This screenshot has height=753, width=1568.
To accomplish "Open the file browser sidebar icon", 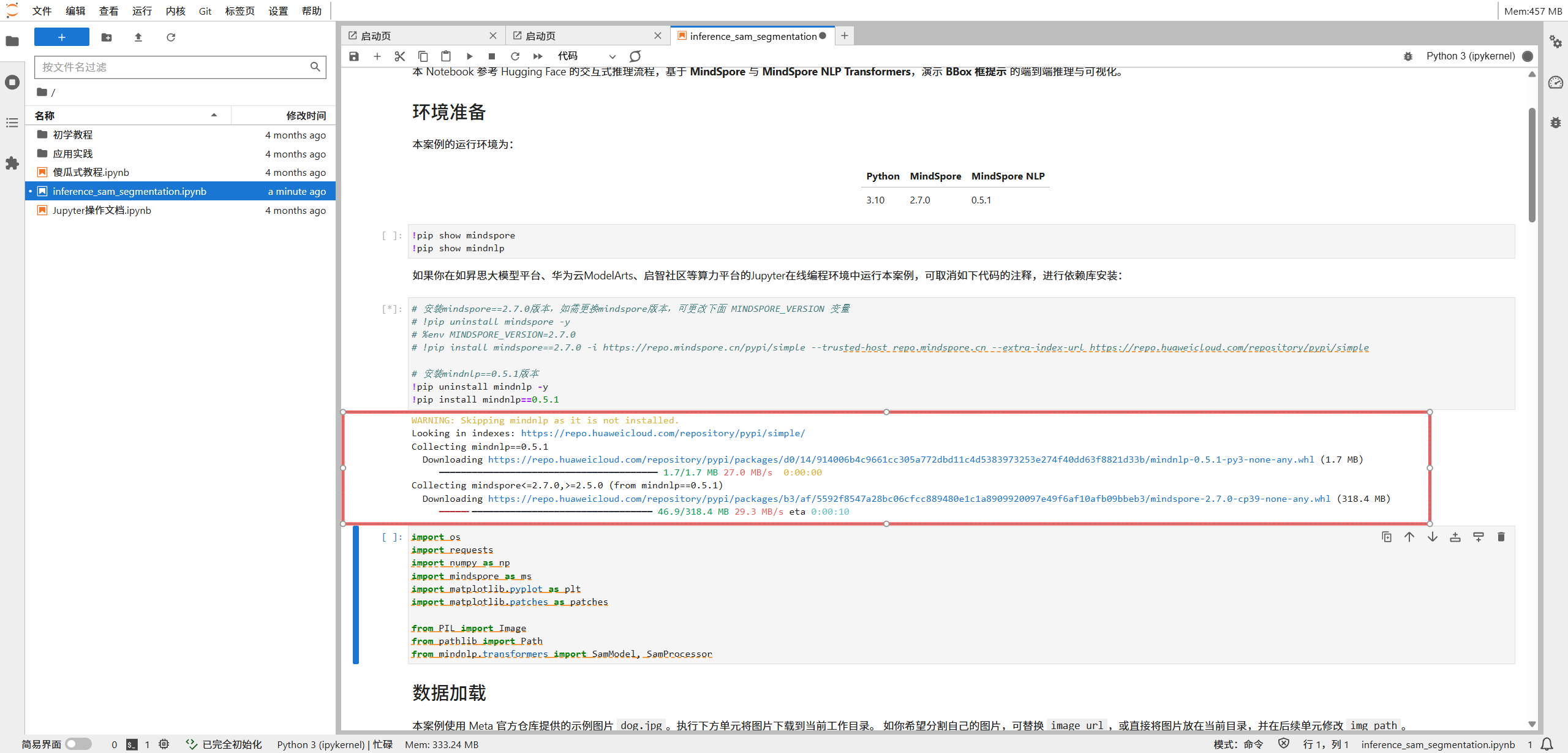I will coord(12,41).
